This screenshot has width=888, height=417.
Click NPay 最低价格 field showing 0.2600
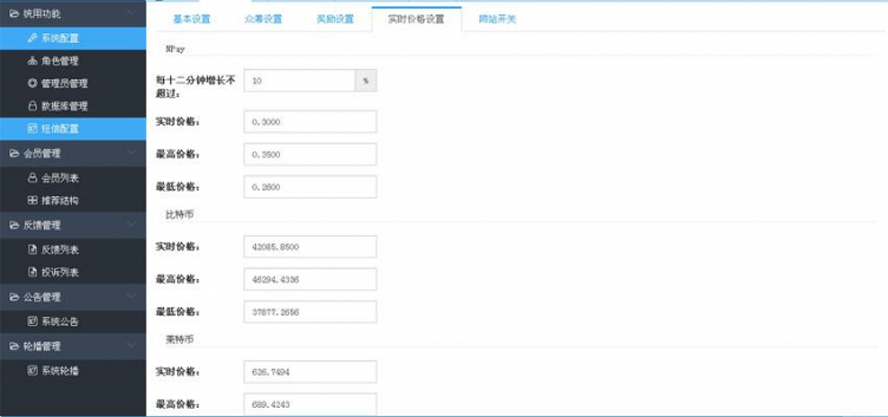click(310, 187)
